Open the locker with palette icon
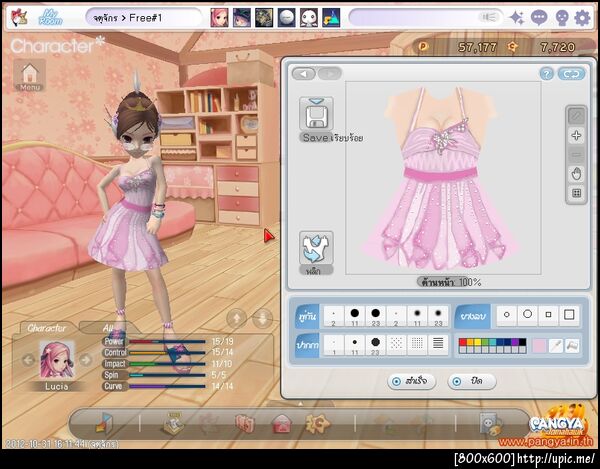600x469 pixels. (x=491, y=424)
